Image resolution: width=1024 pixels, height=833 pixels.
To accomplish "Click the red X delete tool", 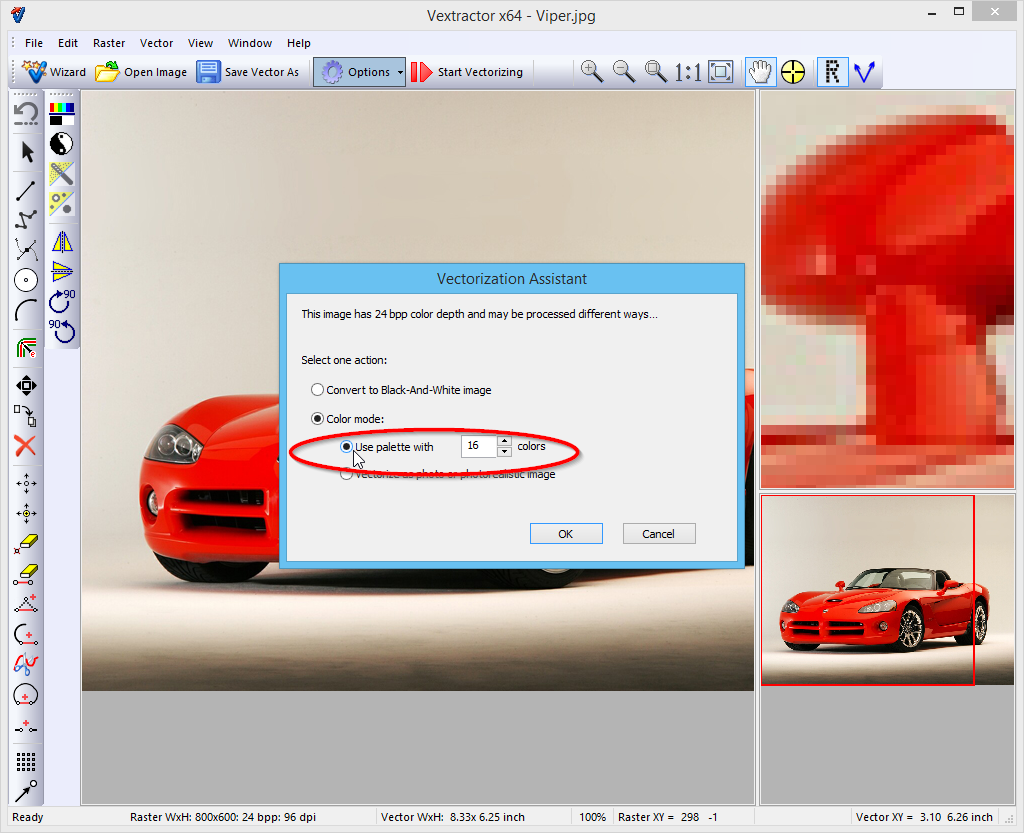I will [x=26, y=446].
